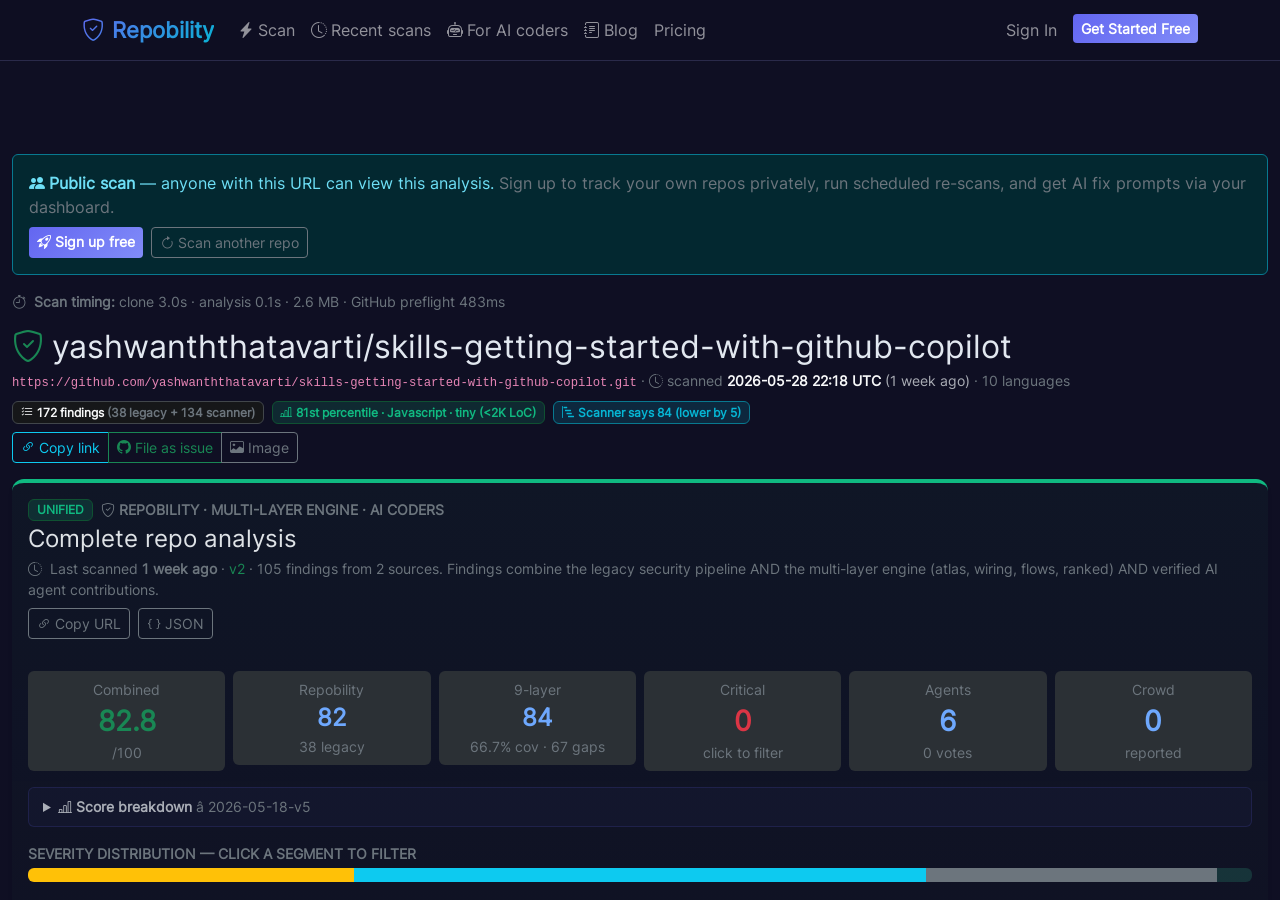The height and width of the screenshot is (900, 1280).
Task: Click the robot icon beside For AI coders
Action: coord(455,30)
